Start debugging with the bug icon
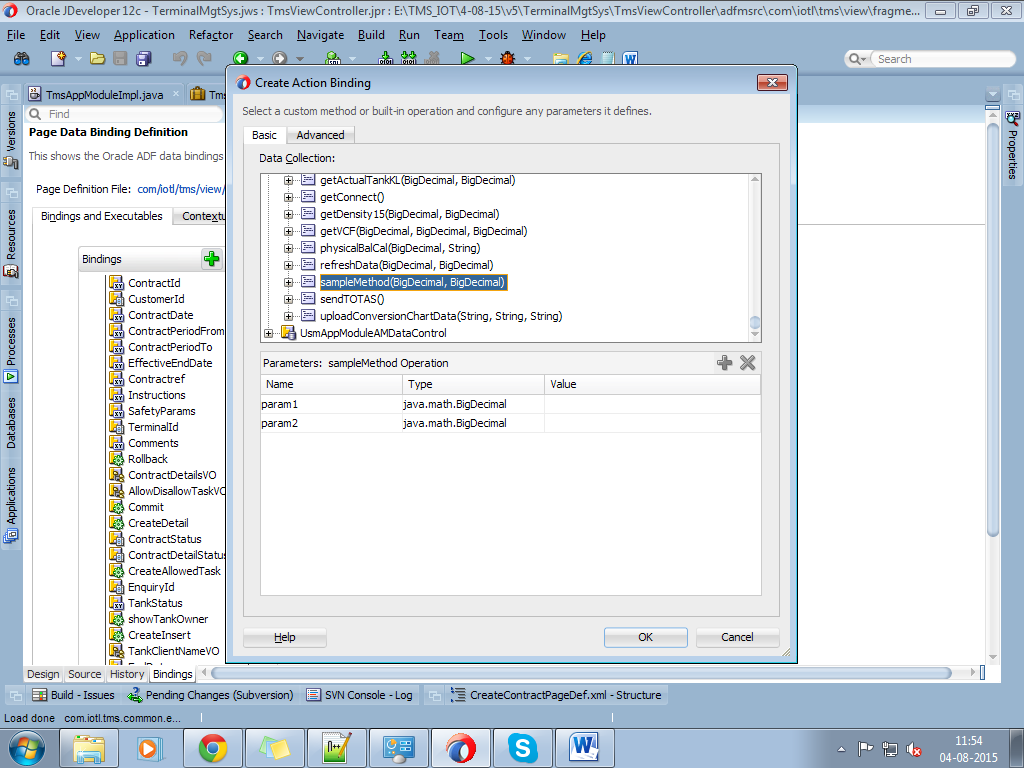 click(507, 59)
